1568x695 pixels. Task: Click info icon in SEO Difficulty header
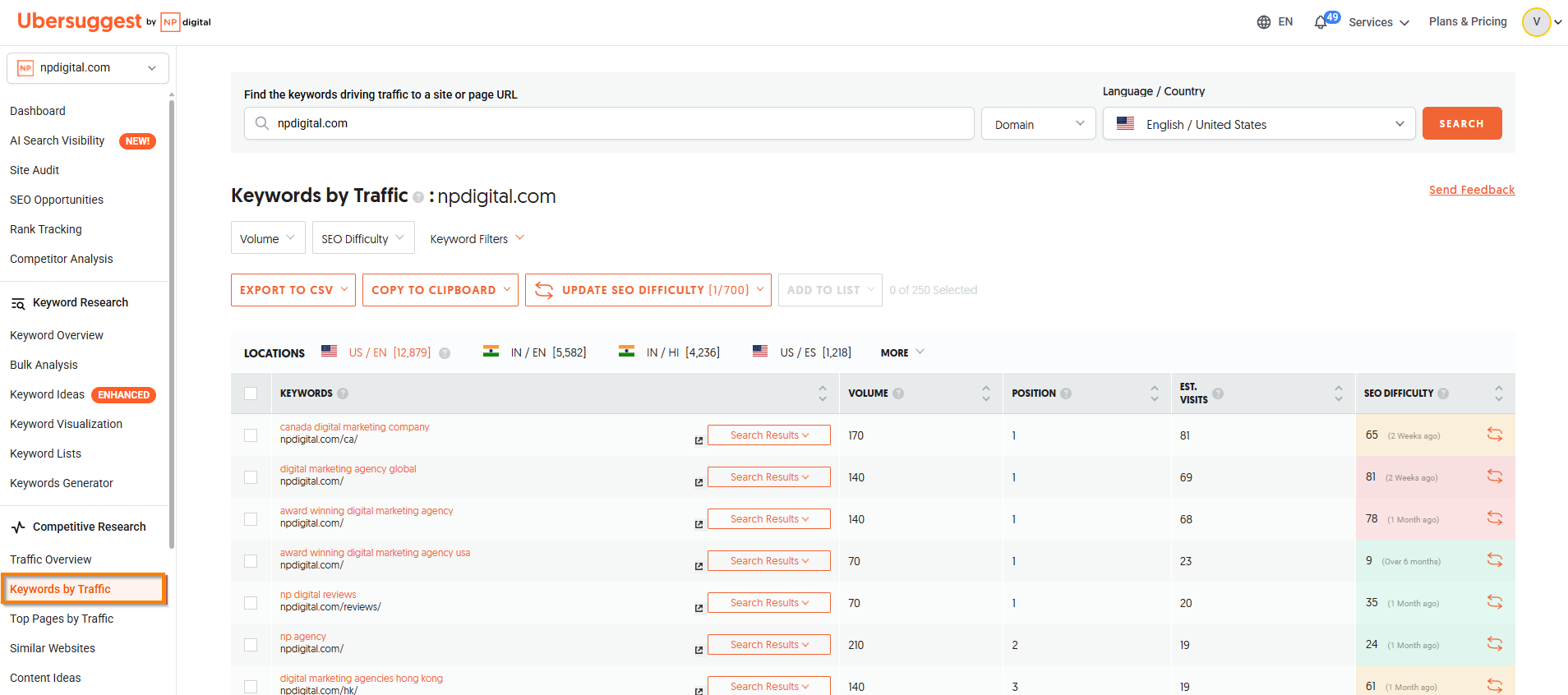[1443, 394]
